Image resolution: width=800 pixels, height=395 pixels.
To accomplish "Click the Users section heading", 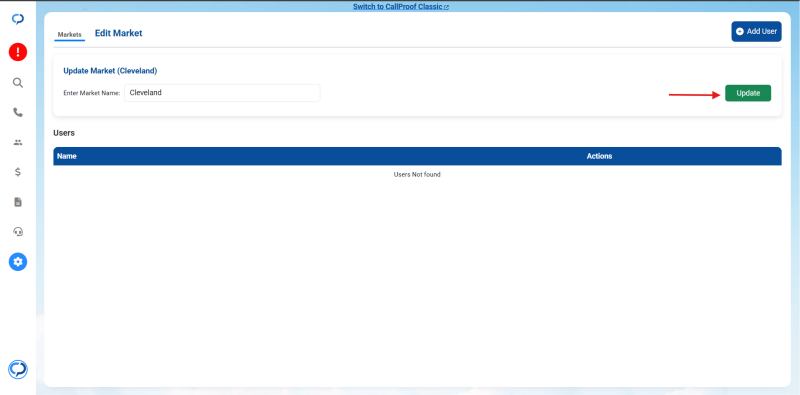I will click(64, 133).
